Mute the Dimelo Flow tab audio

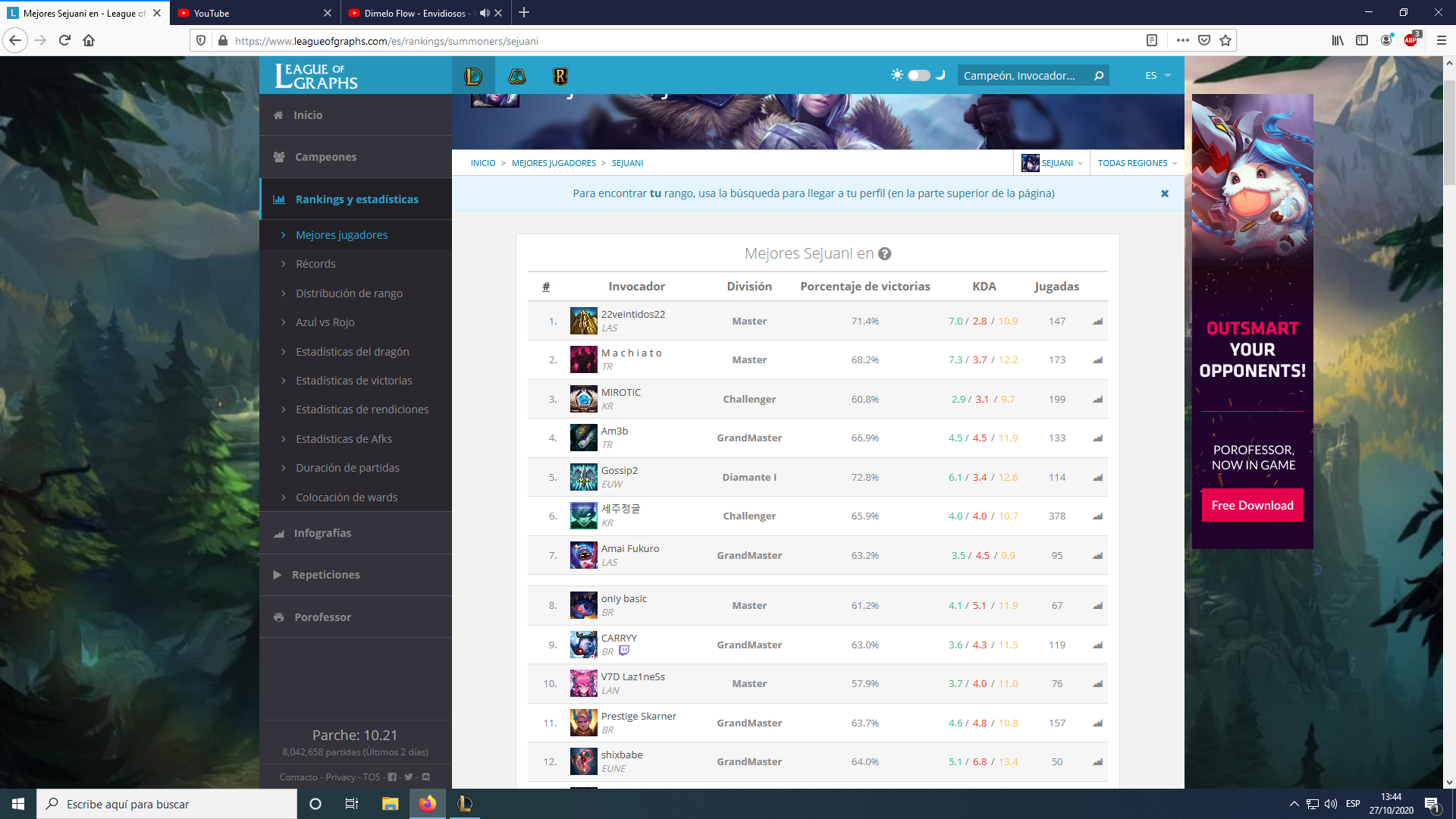tap(484, 13)
